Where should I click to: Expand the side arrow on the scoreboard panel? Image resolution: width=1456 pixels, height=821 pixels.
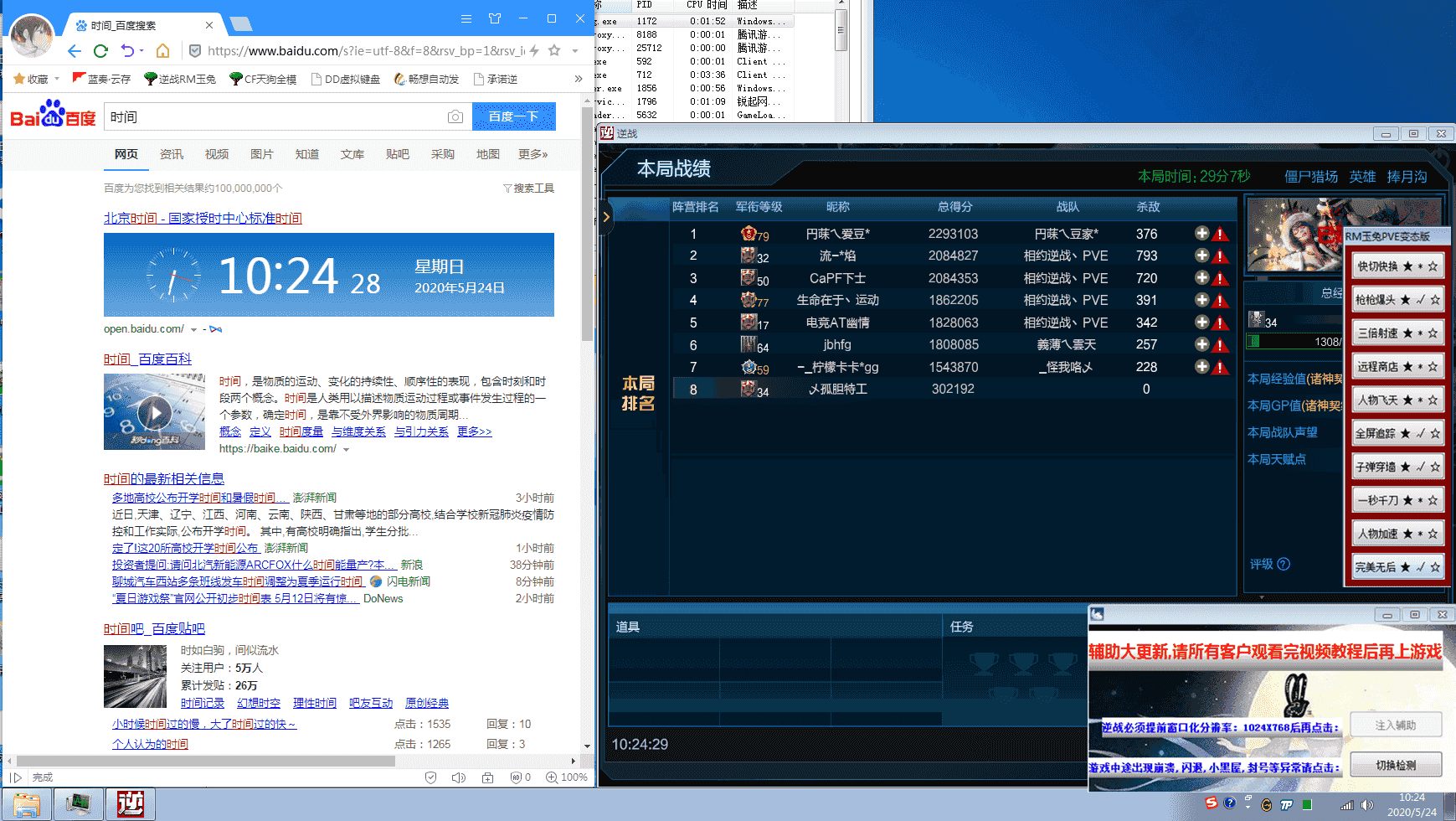coord(605,218)
